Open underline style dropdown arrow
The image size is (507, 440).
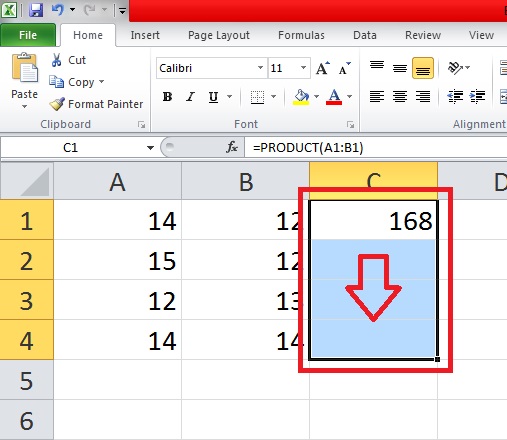click(229, 97)
